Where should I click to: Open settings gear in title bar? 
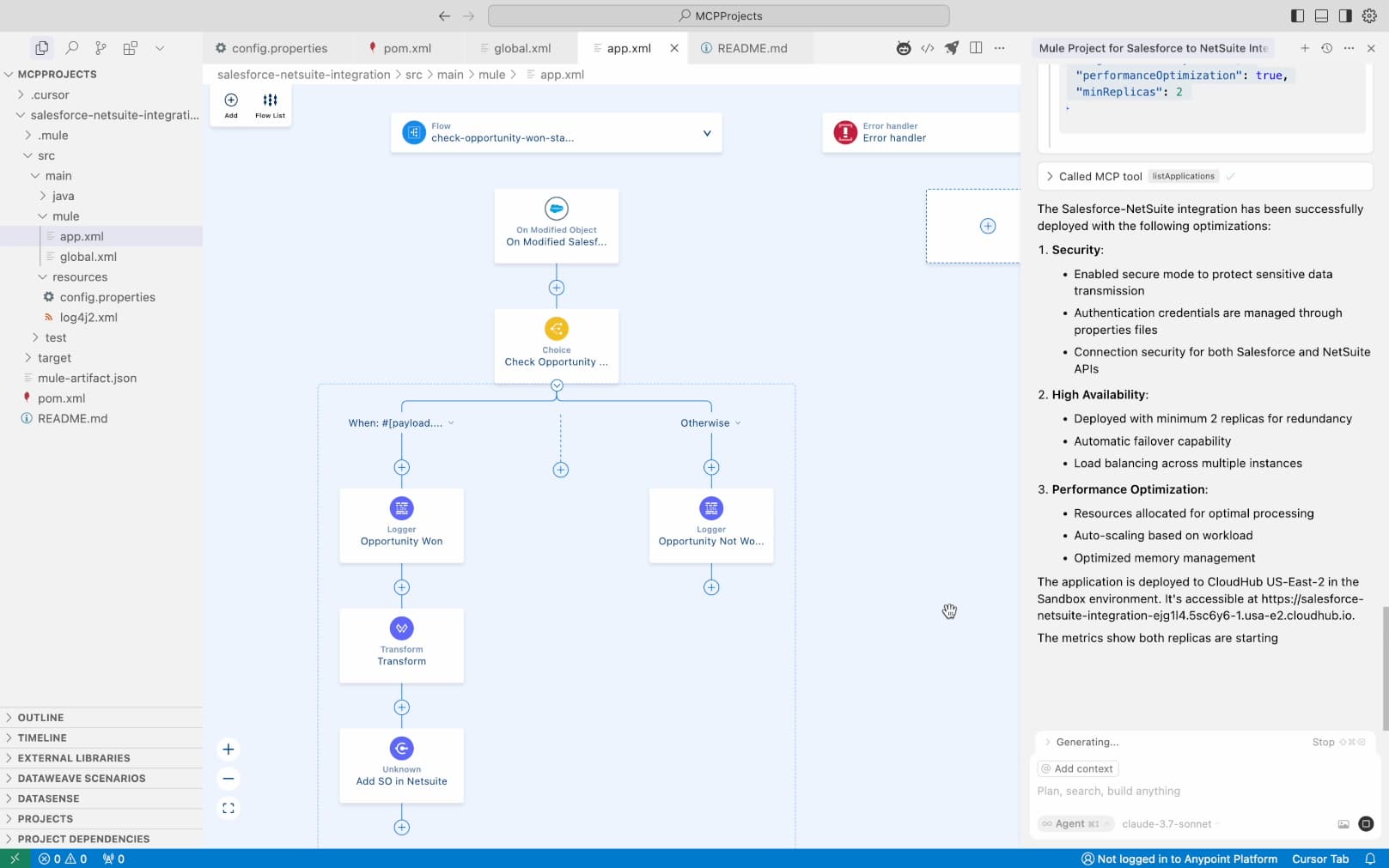(1370, 15)
